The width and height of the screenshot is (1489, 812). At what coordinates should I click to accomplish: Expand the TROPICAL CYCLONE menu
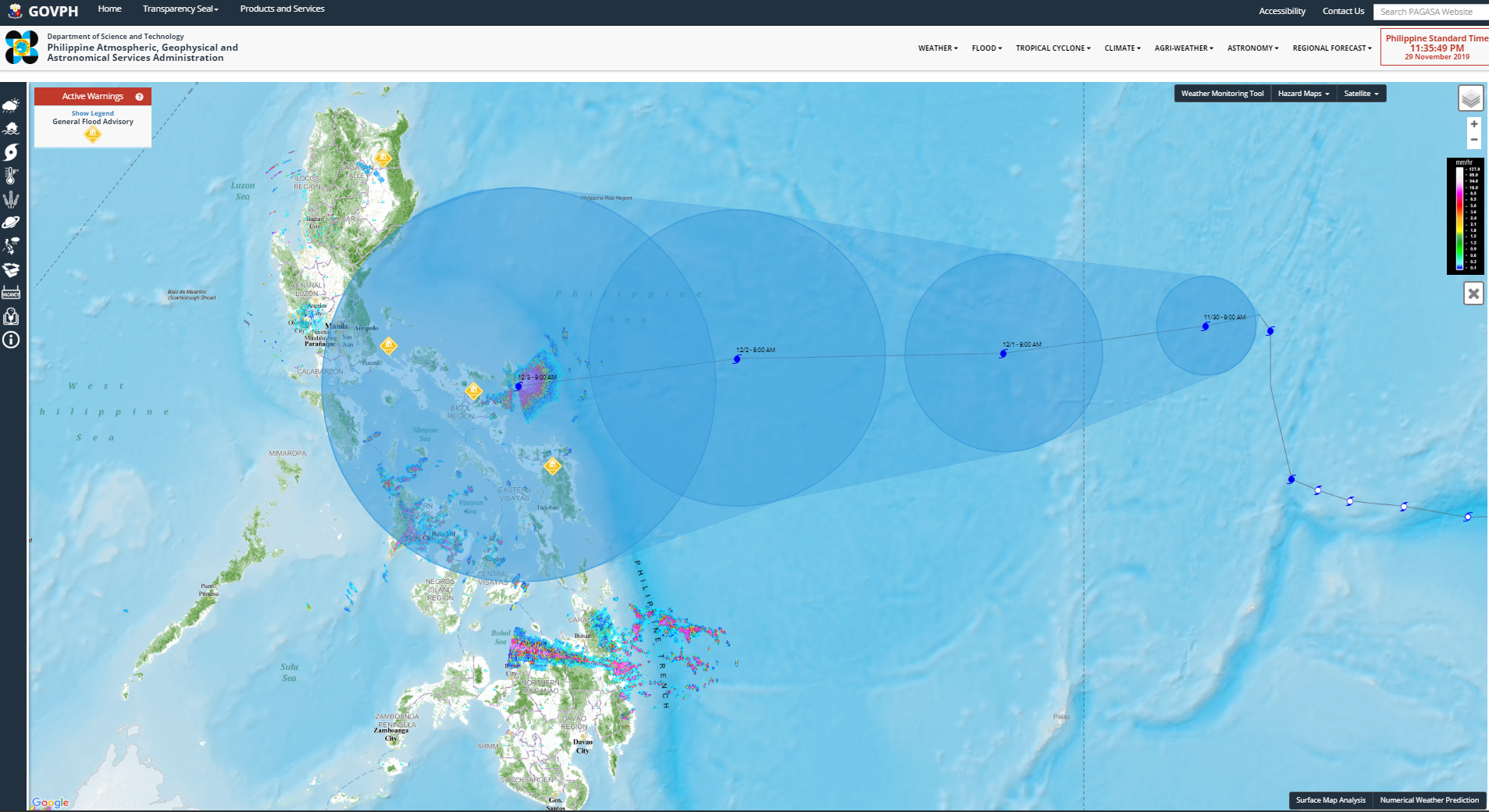(1053, 48)
